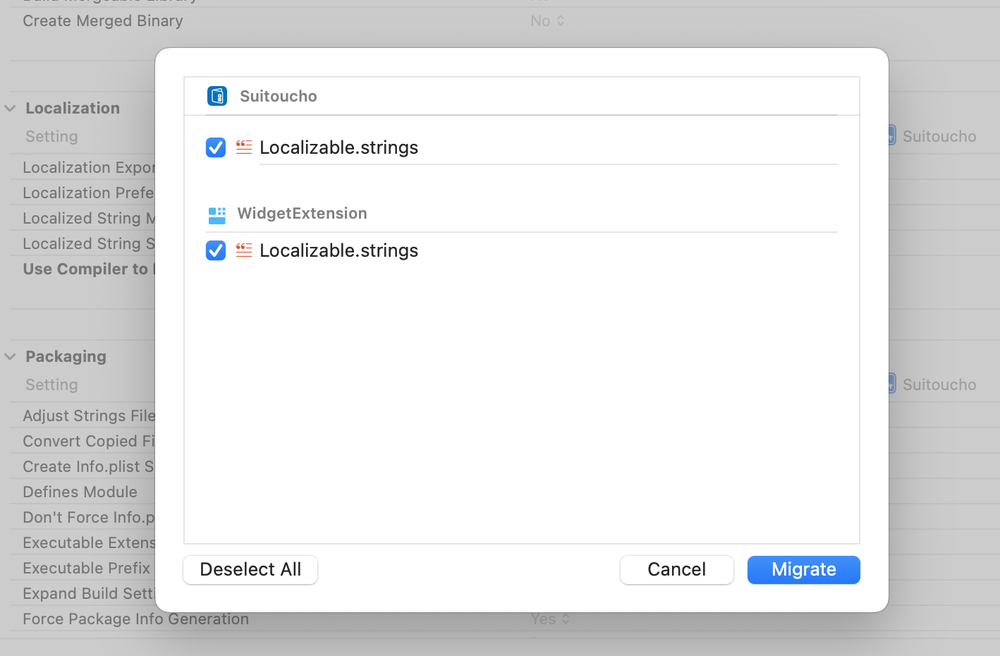Screen dimensions: 1000x656
Task: Confirm with the Migrate button
Action: [x=803, y=569]
